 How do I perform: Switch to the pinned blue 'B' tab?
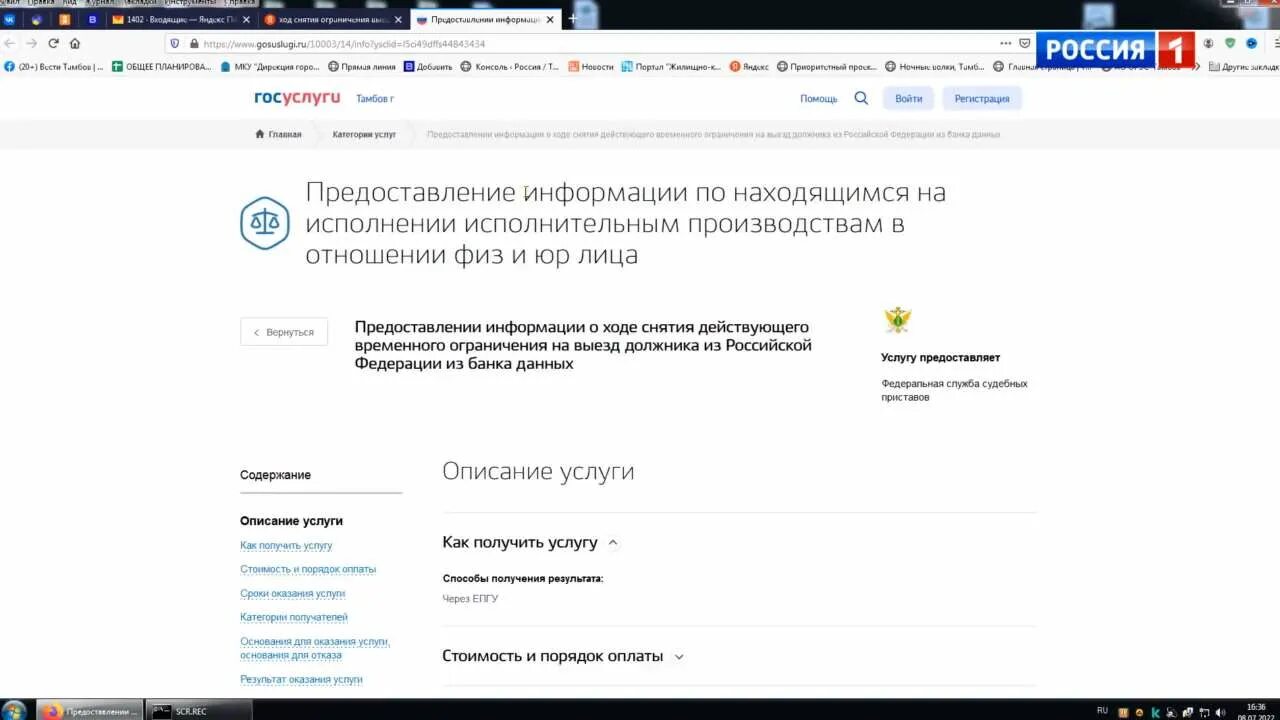click(x=93, y=19)
